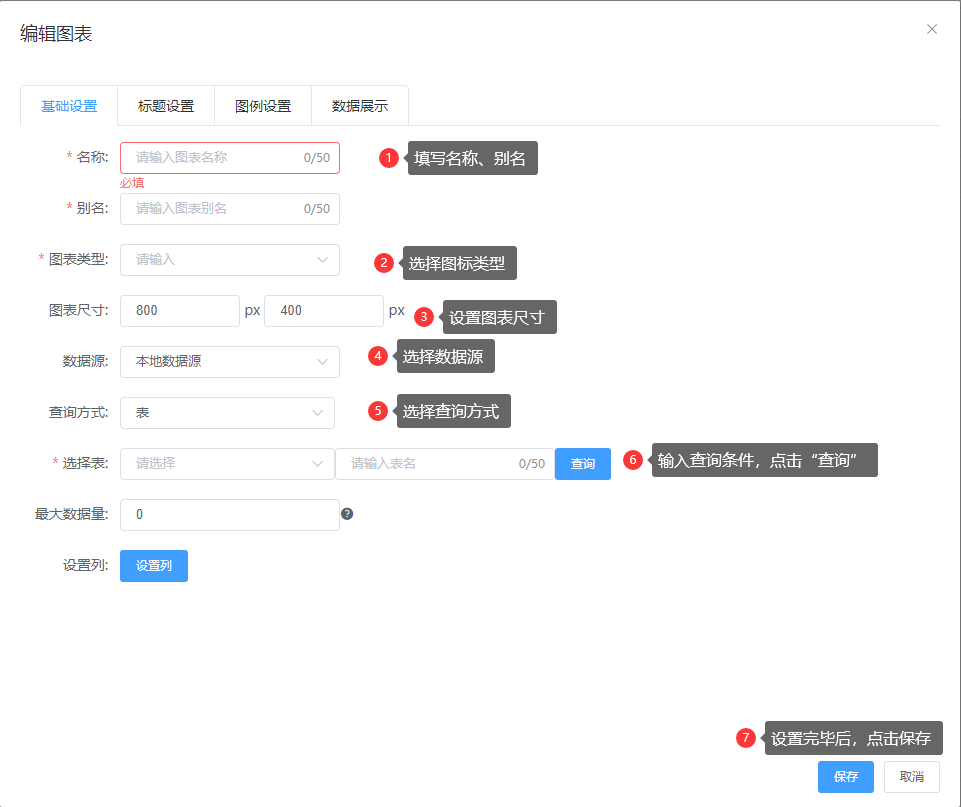Expand the 选择表 dropdown
961x807 pixels.
227,464
